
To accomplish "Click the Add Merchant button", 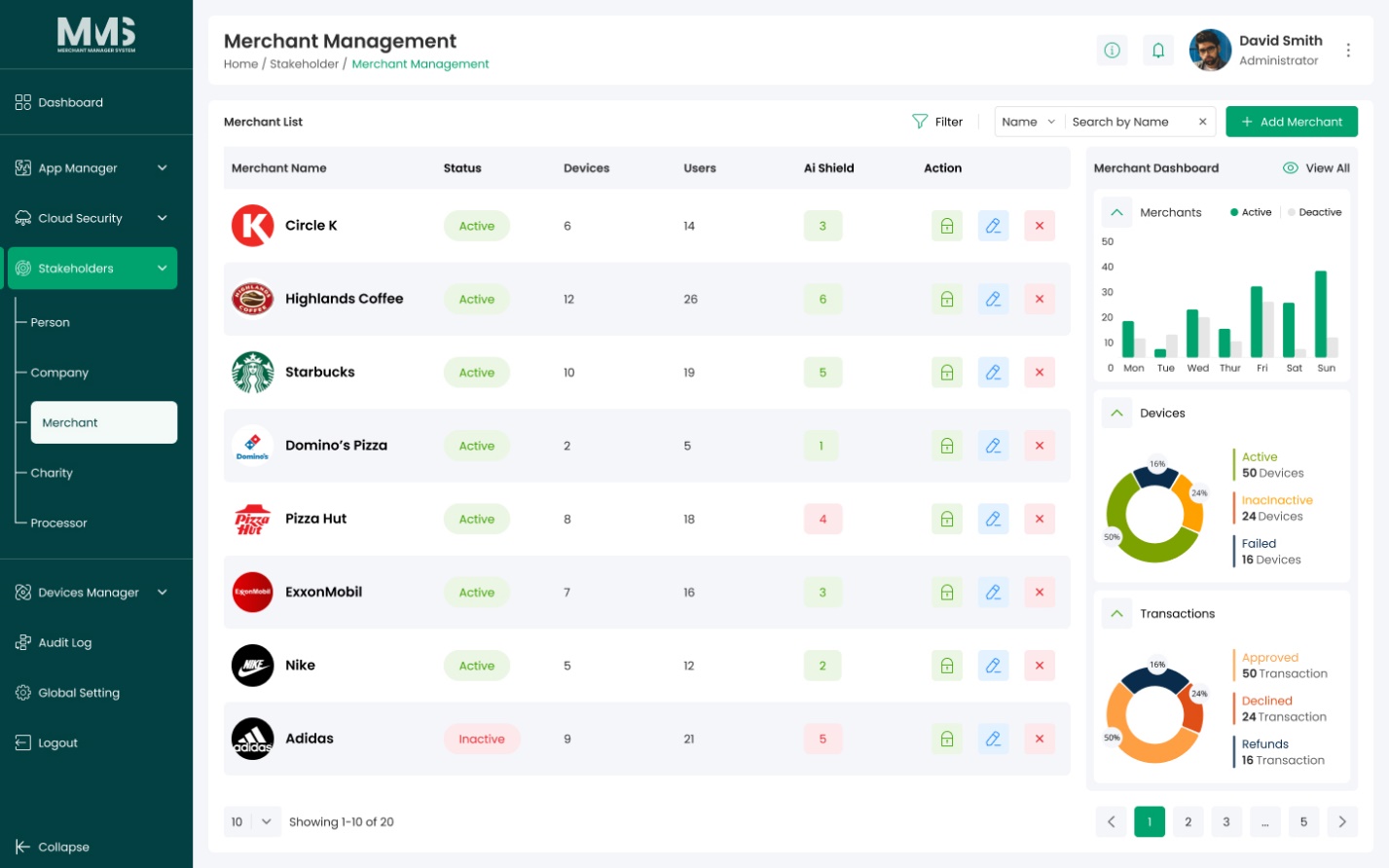I will coord(1291,122).
